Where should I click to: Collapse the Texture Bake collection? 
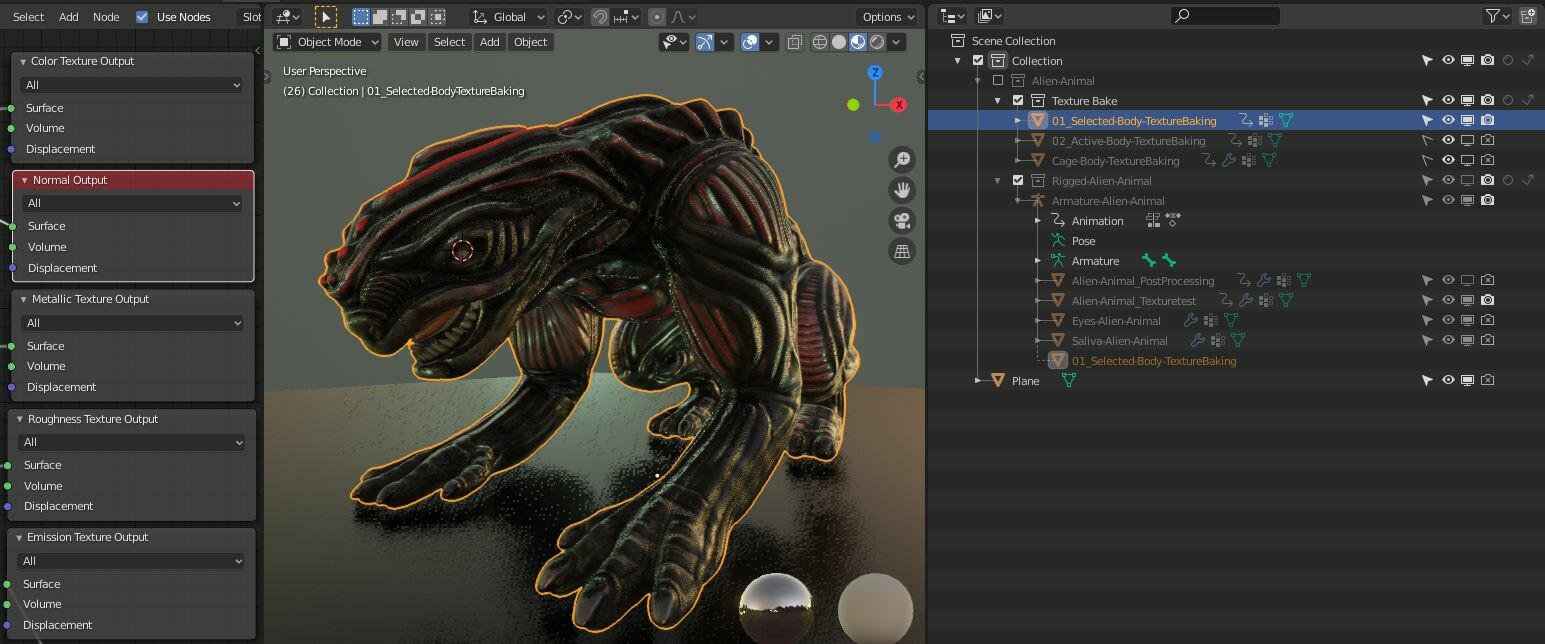tap(997, 101)
